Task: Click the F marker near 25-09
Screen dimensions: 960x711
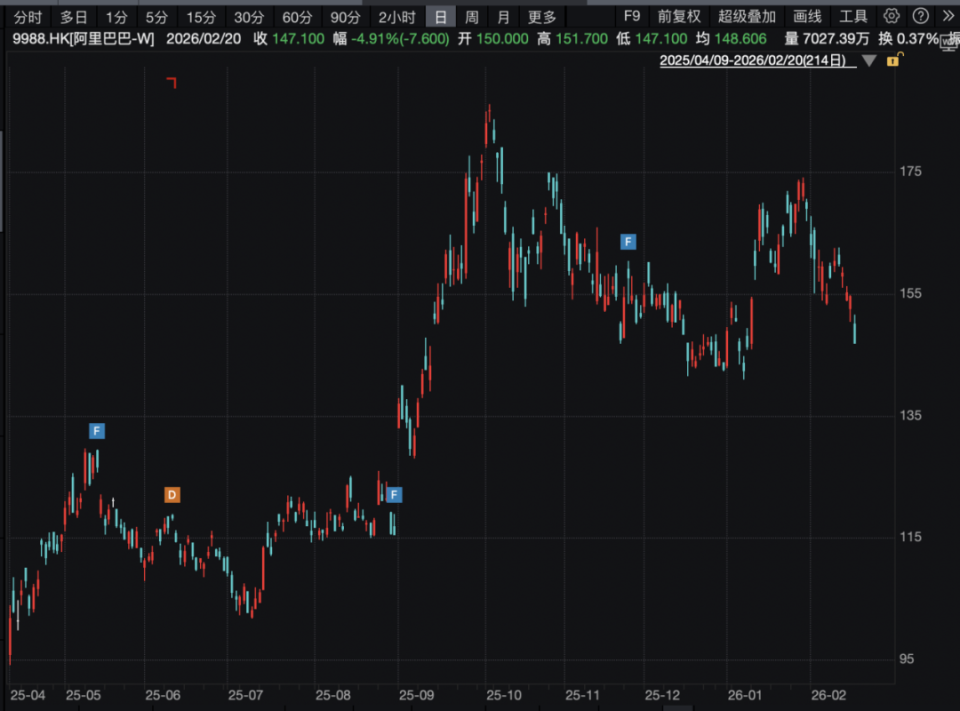Action: pos(394,494)
